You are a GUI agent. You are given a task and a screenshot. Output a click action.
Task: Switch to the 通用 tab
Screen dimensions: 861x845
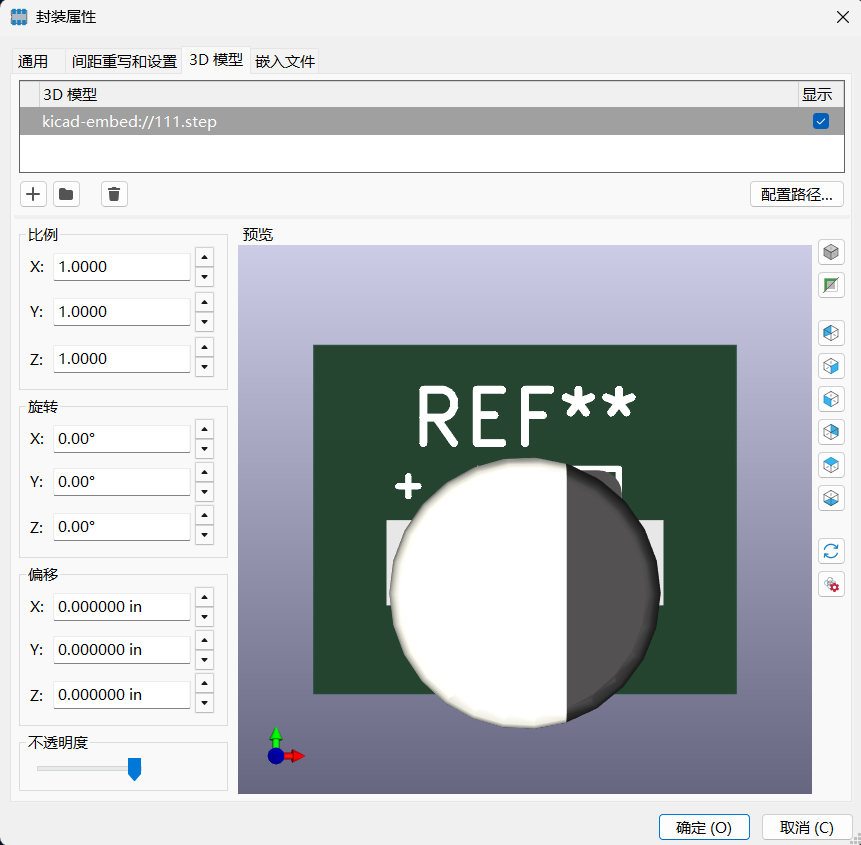(x=33, y=61)
